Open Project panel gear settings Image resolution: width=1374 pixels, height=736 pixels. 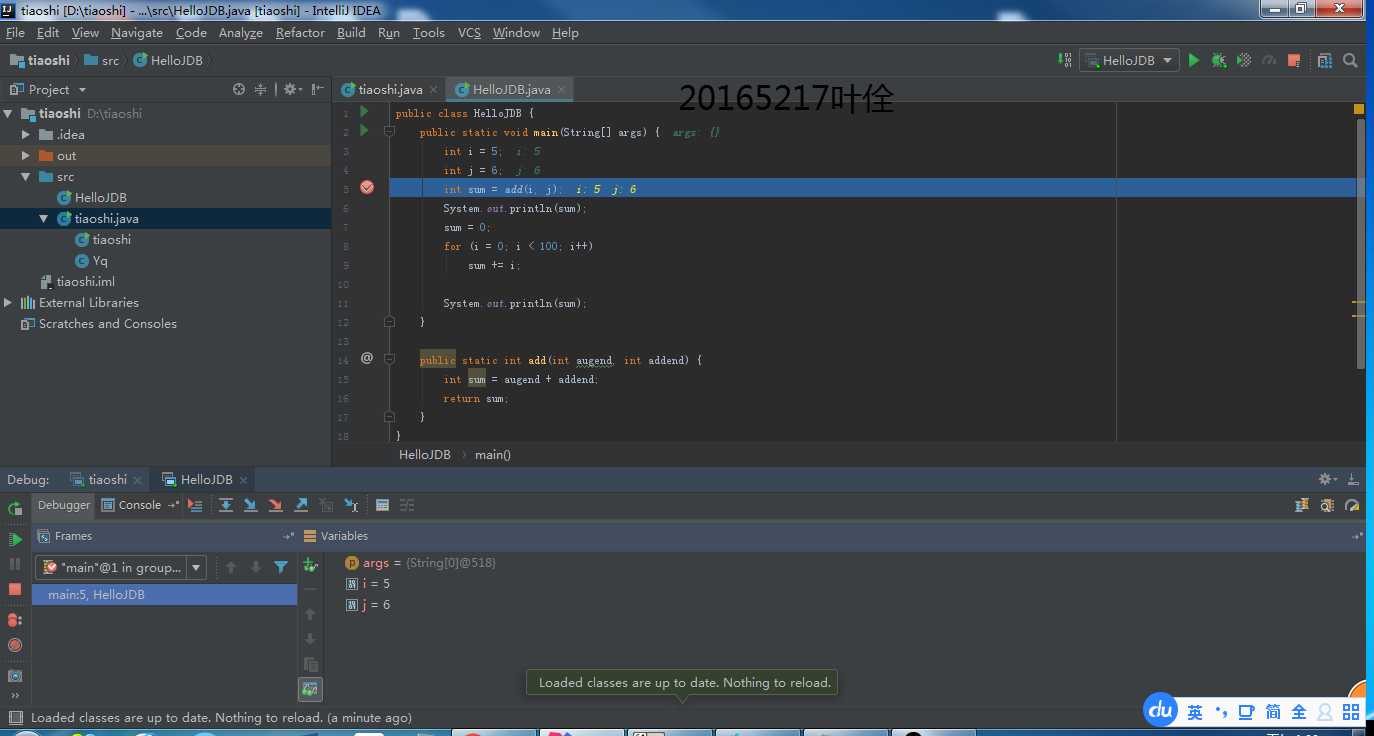tap(292, 89)
